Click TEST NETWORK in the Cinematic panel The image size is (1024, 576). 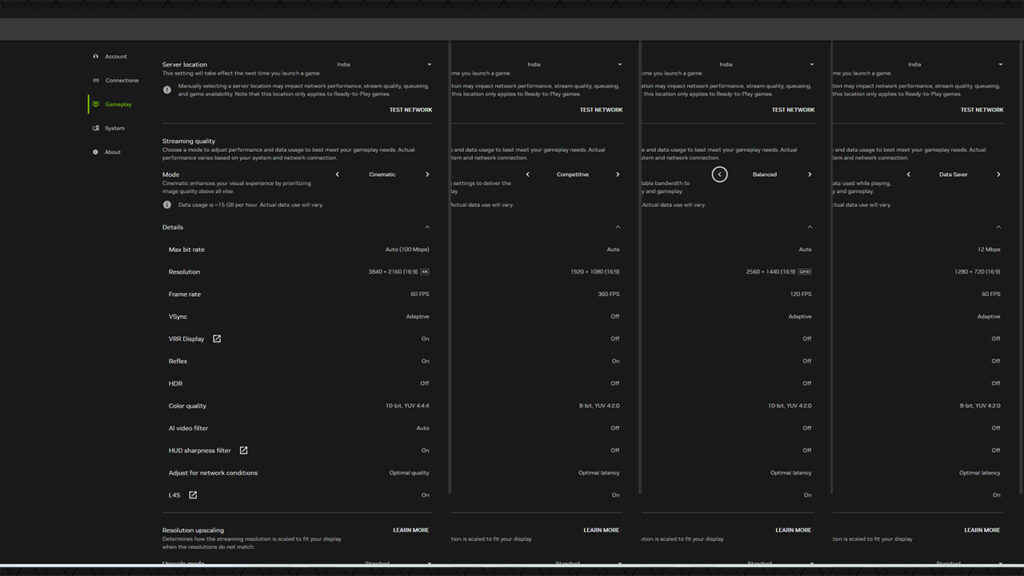pos(410,110)
